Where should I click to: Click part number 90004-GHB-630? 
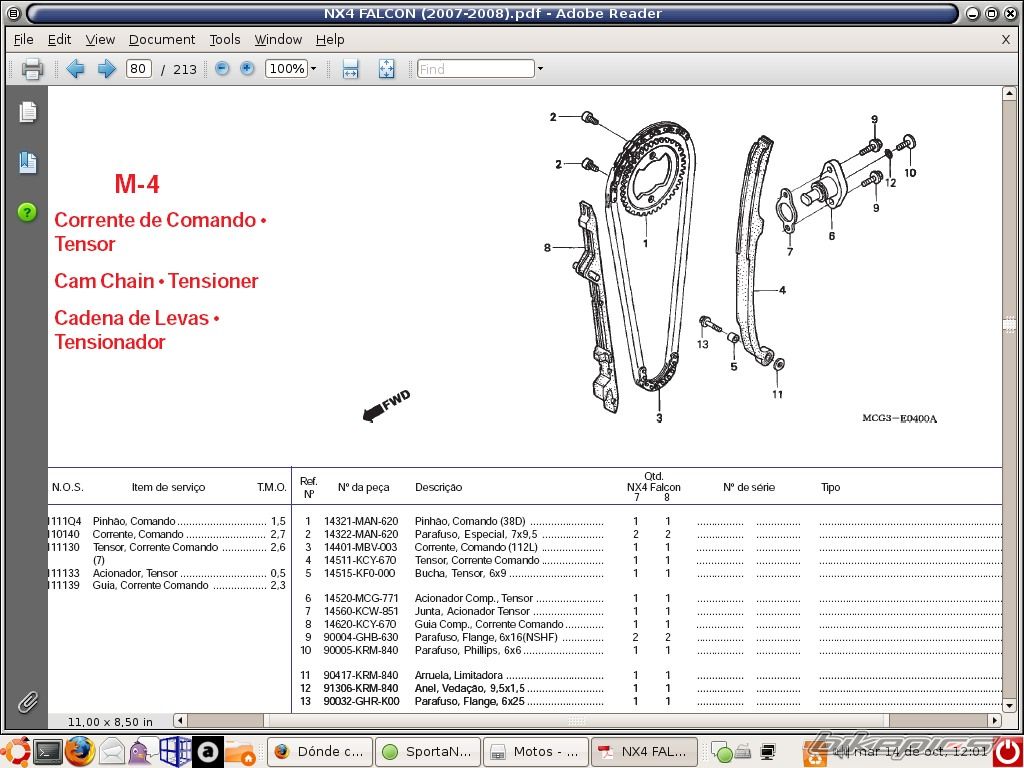pos(360,637)
